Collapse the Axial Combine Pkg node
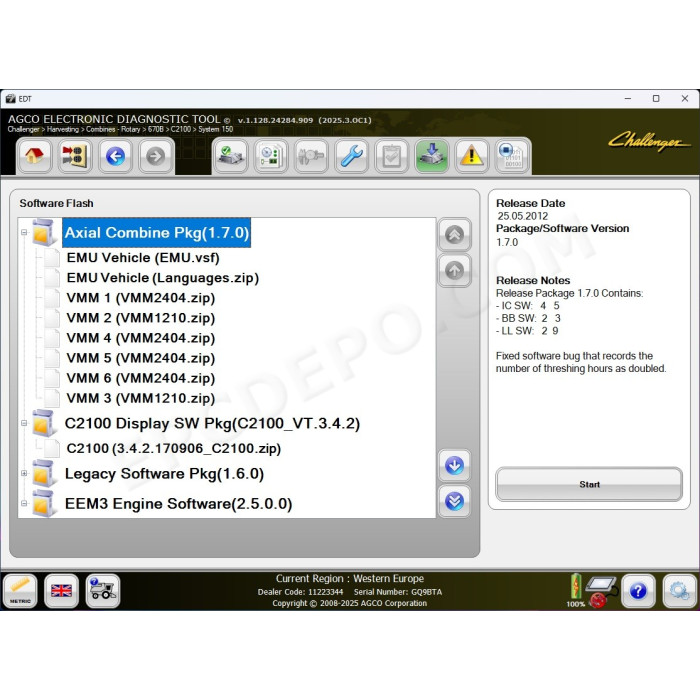Image resolution: width=700 pixels, height=700 pixels. 24,232
